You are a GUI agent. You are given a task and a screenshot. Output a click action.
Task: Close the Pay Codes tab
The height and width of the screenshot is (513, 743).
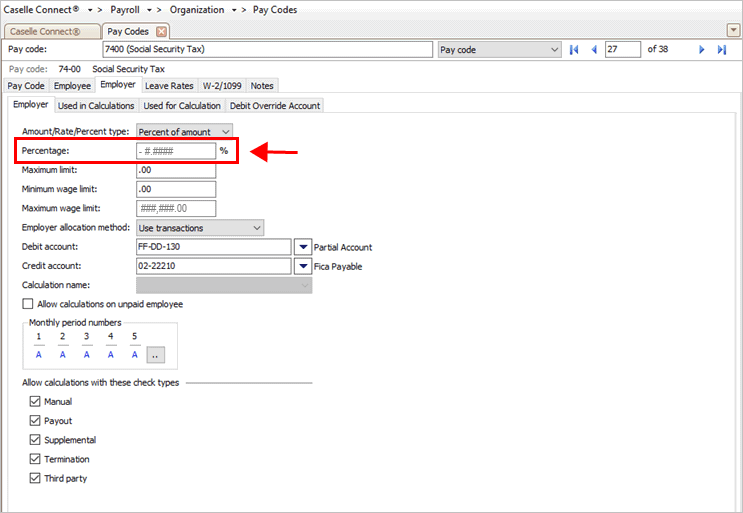(x=162, y=32)
